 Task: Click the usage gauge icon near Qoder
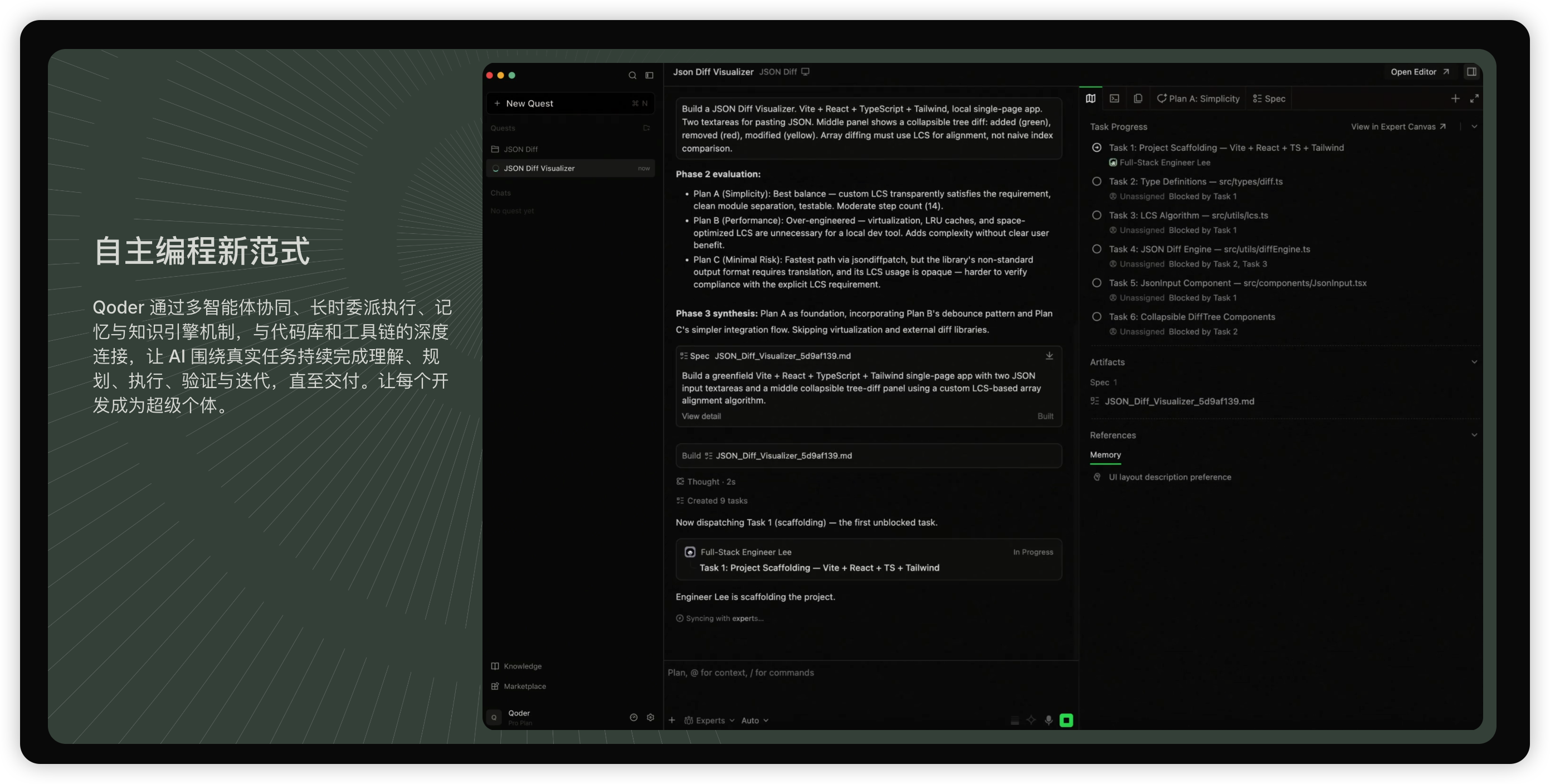point(633,717)
